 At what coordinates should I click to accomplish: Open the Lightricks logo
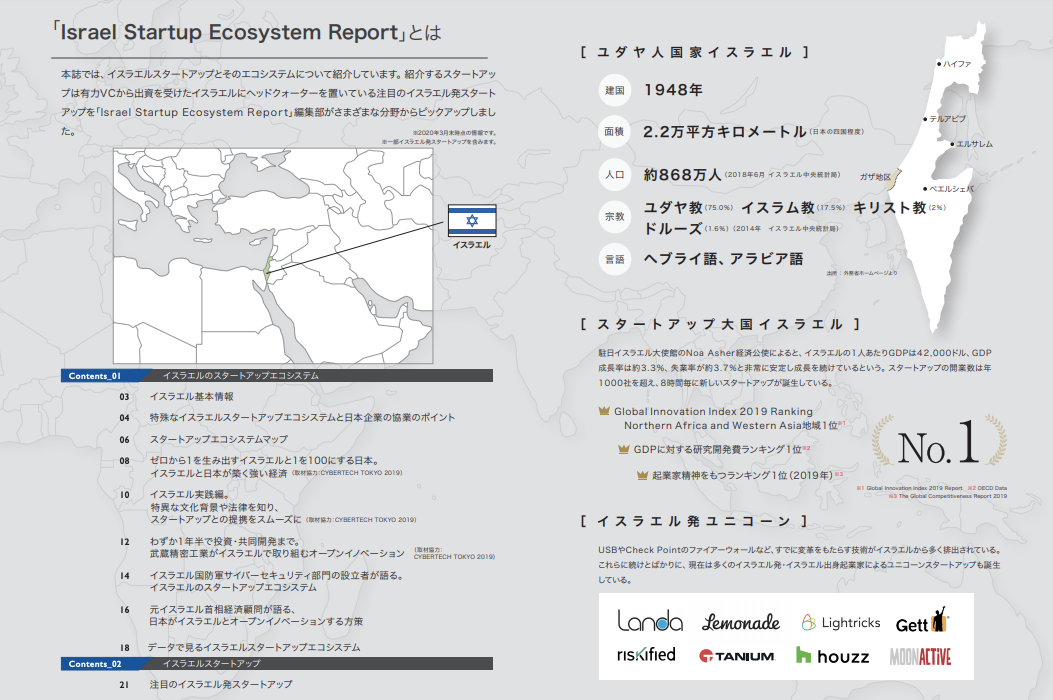(841, 623)
